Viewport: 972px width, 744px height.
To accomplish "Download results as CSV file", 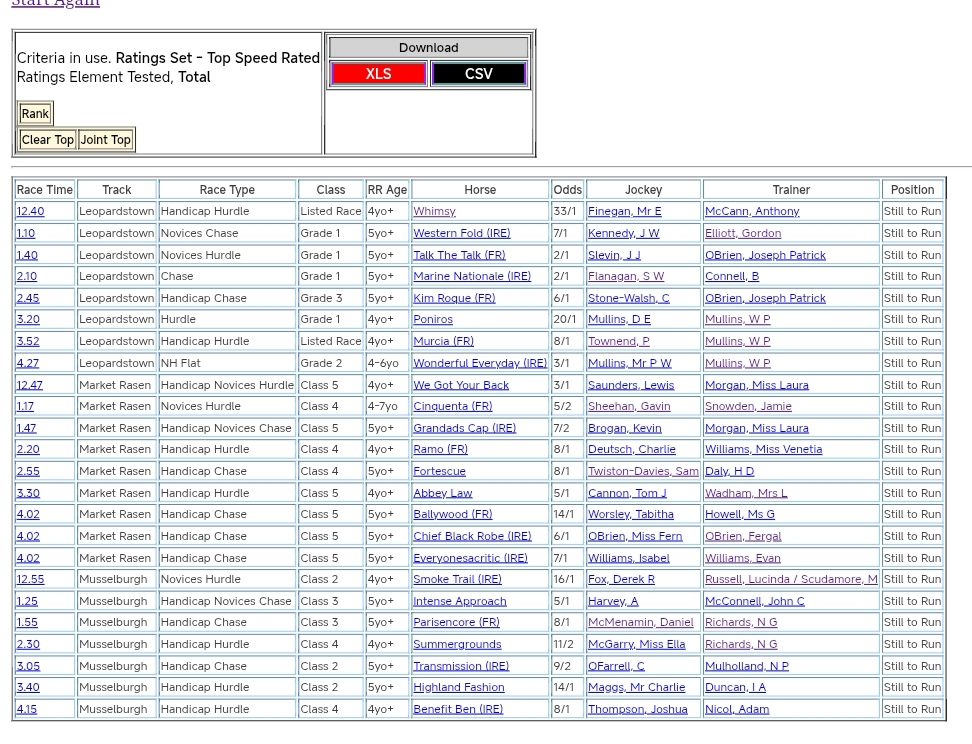I will (478, 74).
